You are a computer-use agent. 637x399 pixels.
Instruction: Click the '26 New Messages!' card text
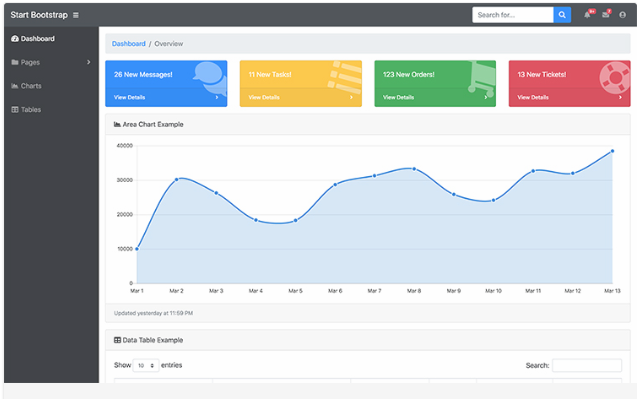pyautogui.click(x=143, y=74)
